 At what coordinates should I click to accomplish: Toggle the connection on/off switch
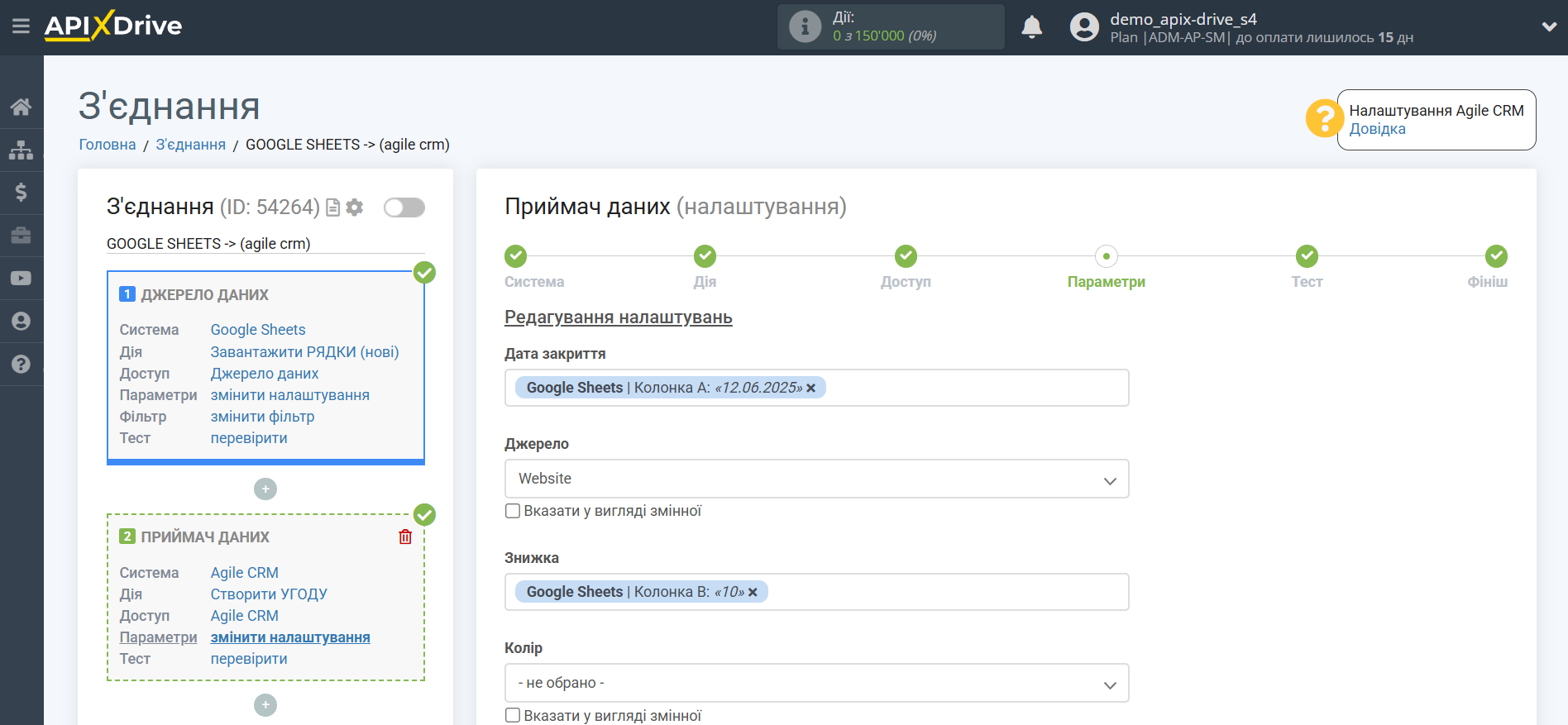click(404, 207)
